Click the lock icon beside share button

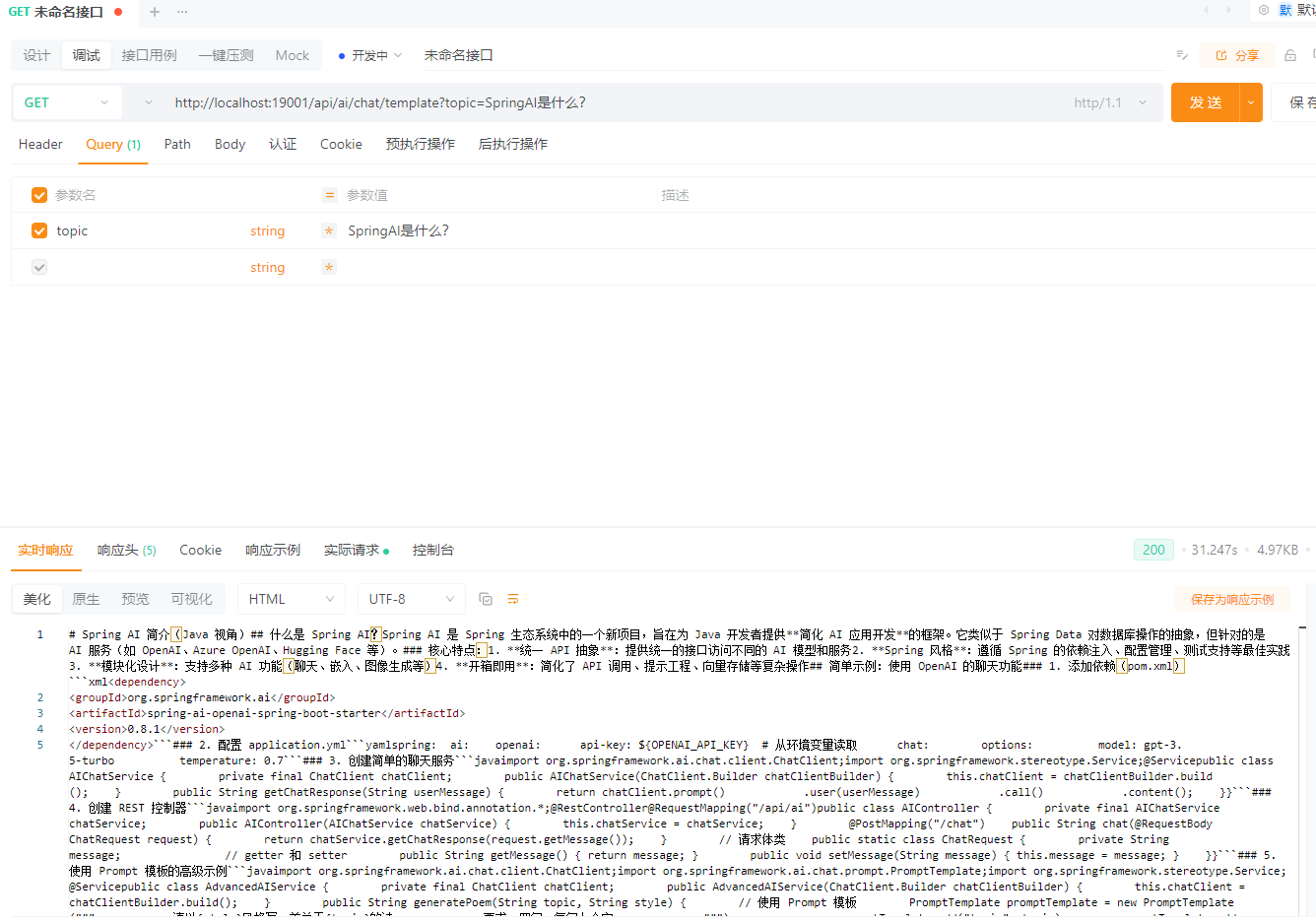tap(1290, 56)
